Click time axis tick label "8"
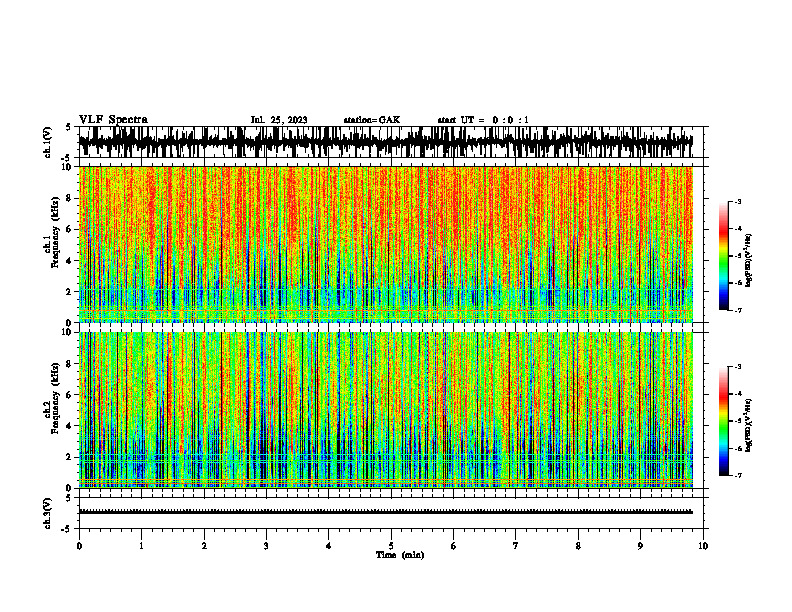 click(578, 546)
